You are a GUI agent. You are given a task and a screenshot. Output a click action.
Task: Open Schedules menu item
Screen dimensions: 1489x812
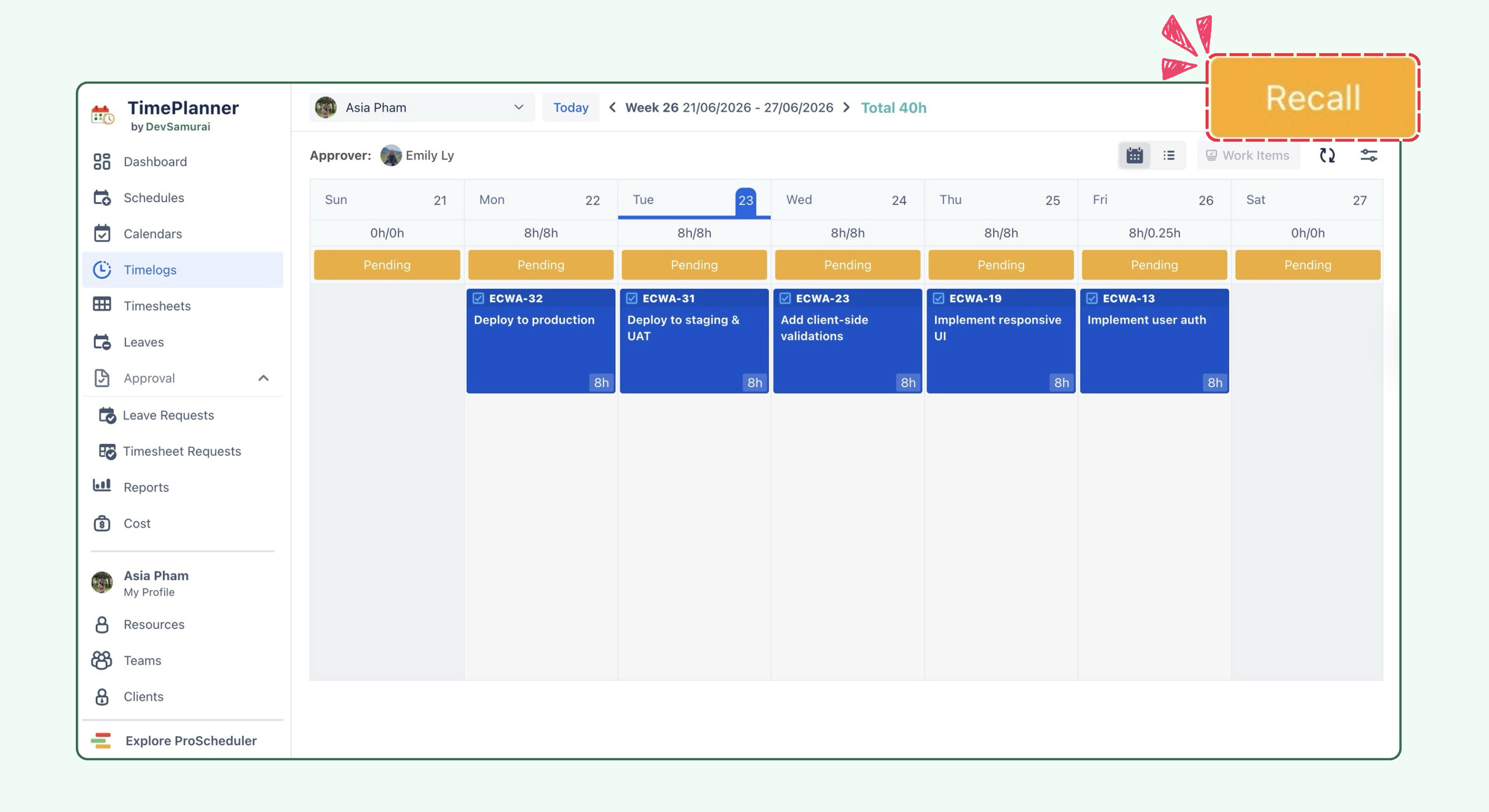182,198
